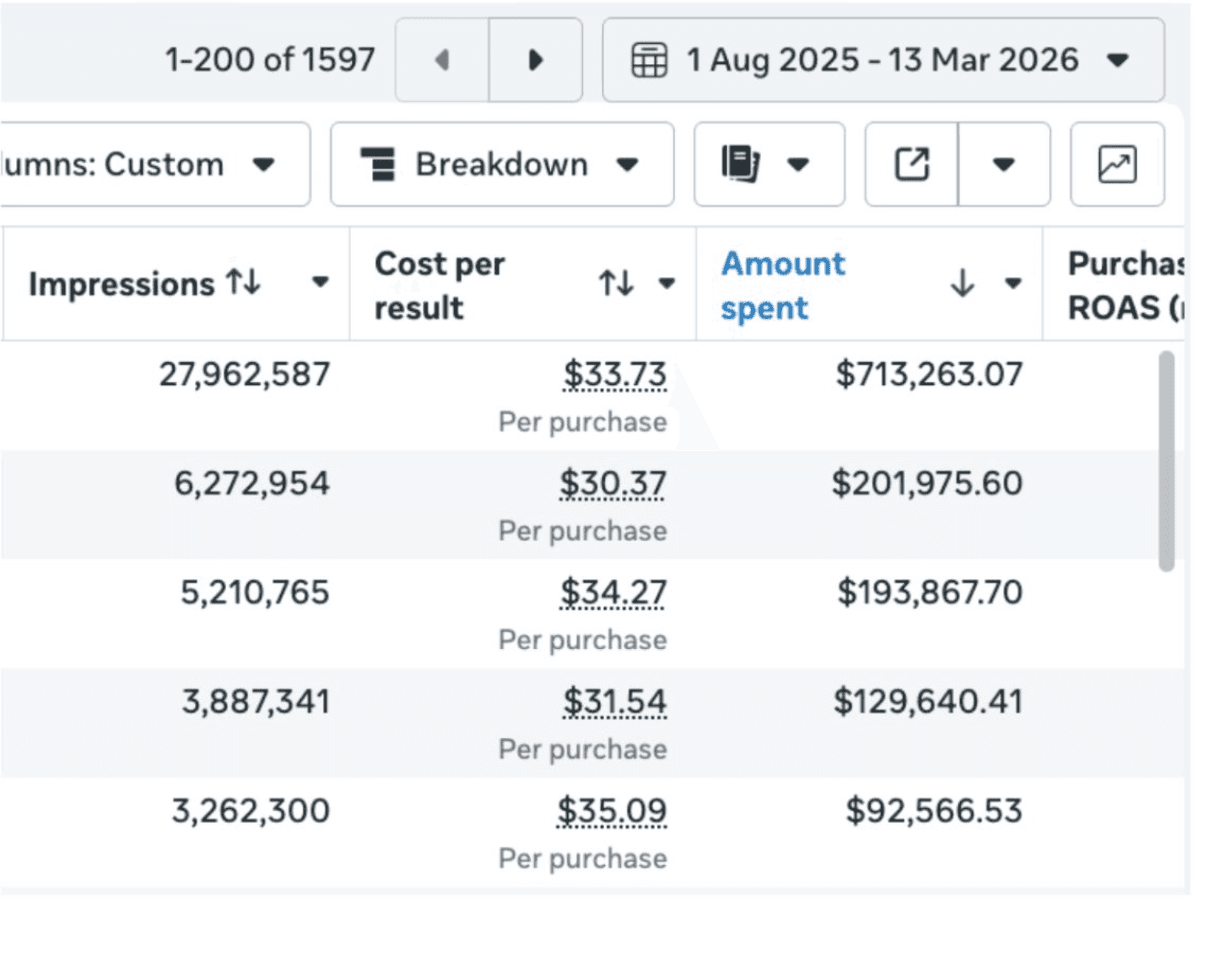Click the export share icon

[x=911, y=164]
